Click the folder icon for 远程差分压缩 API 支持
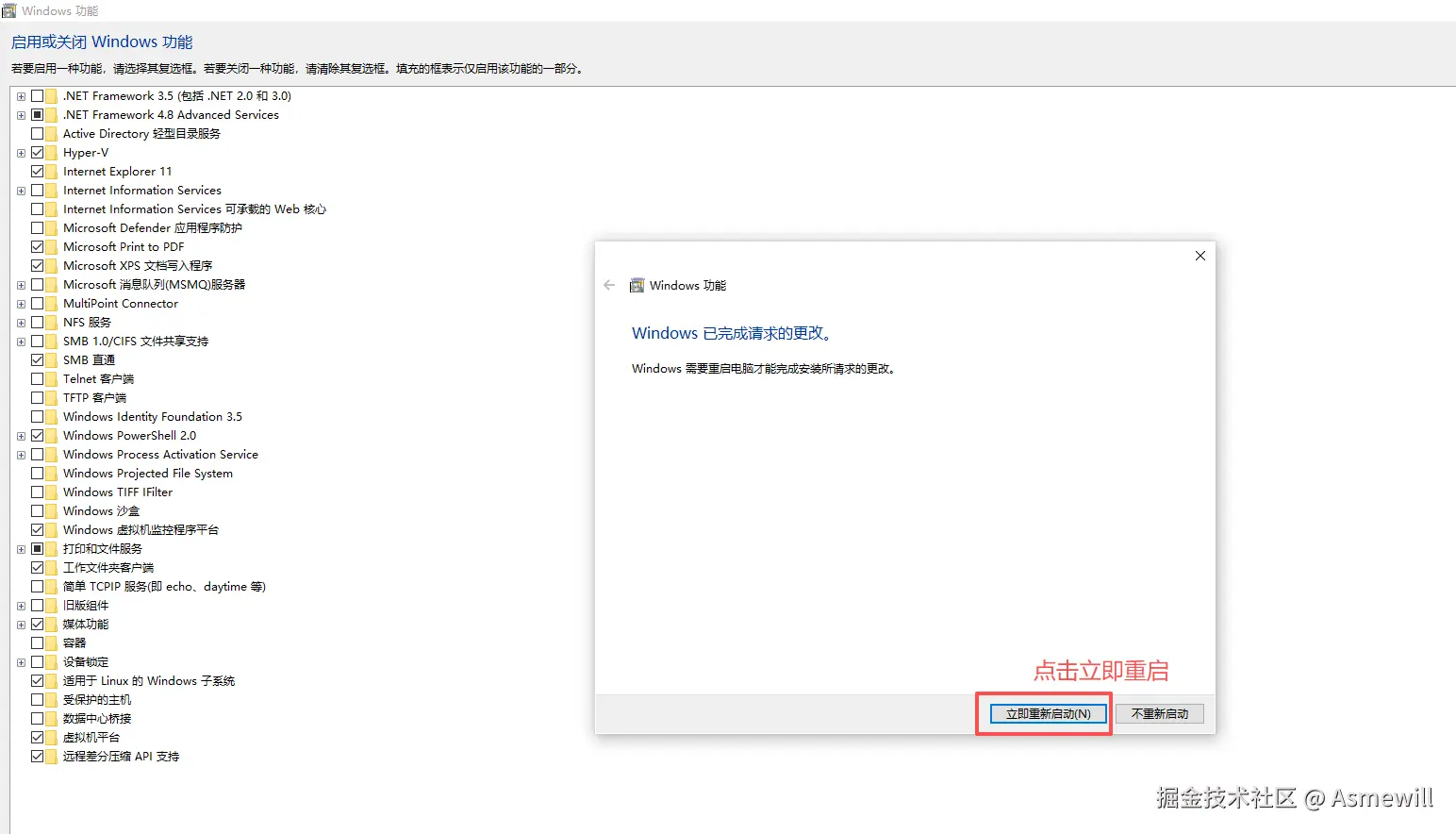Screen dimensions: 1456x834 click(51, 757)
